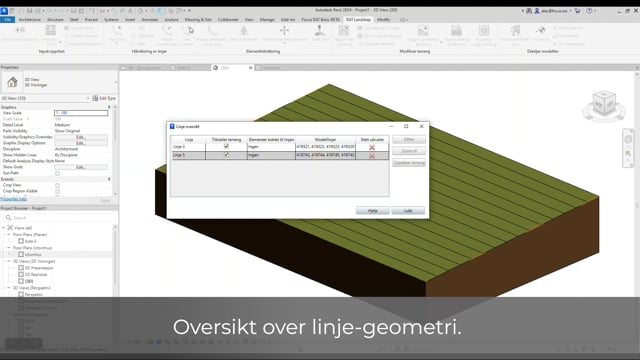Click the Help question mark icon

[x=589, y=11]
